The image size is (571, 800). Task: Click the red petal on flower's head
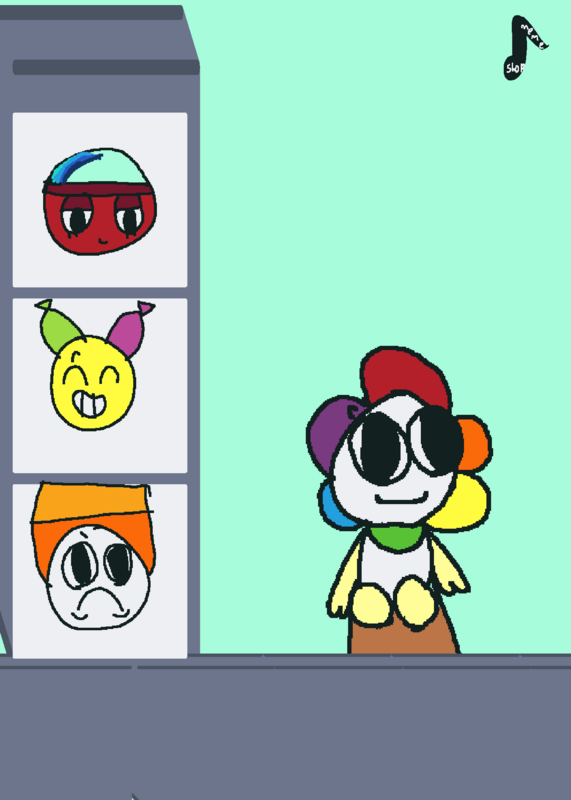pyautogui.click(x=406, y=375)
